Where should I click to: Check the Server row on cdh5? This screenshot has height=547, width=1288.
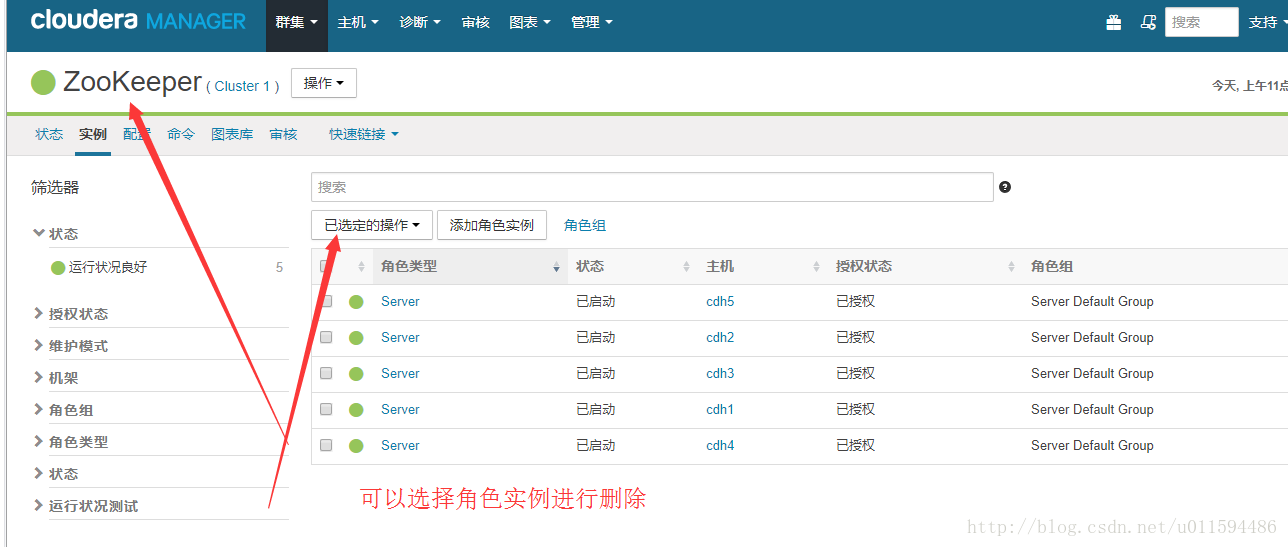coord(326,301)
